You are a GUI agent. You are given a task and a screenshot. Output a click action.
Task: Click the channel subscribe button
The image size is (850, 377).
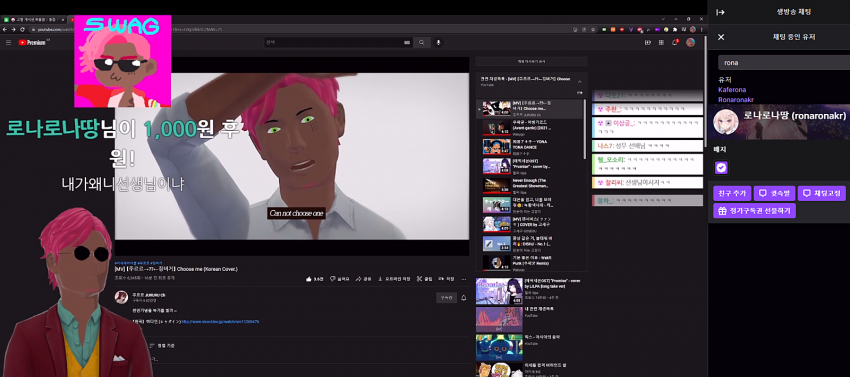click(x=446, y=298)
